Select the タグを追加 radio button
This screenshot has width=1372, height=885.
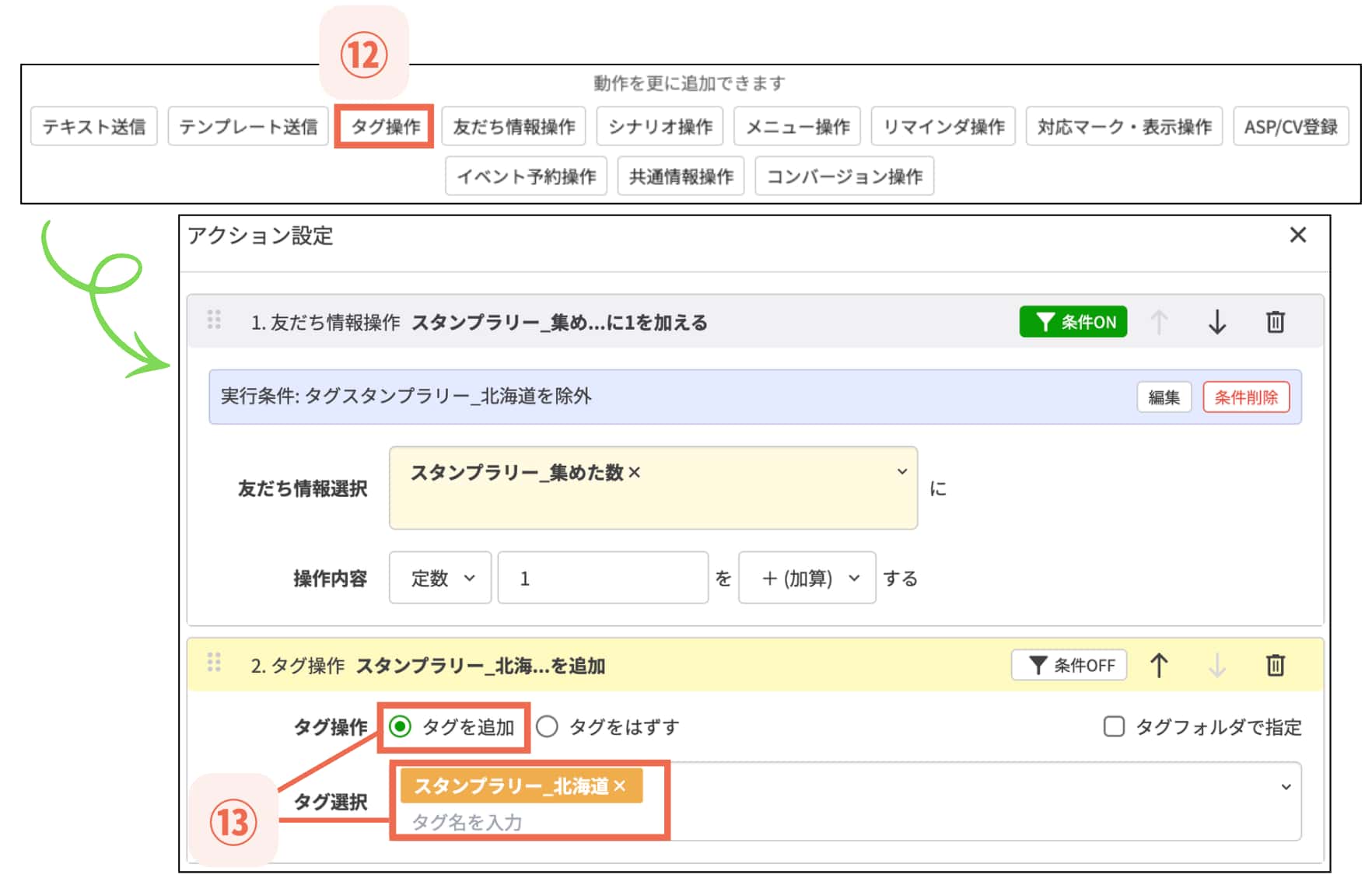(401, 727)
